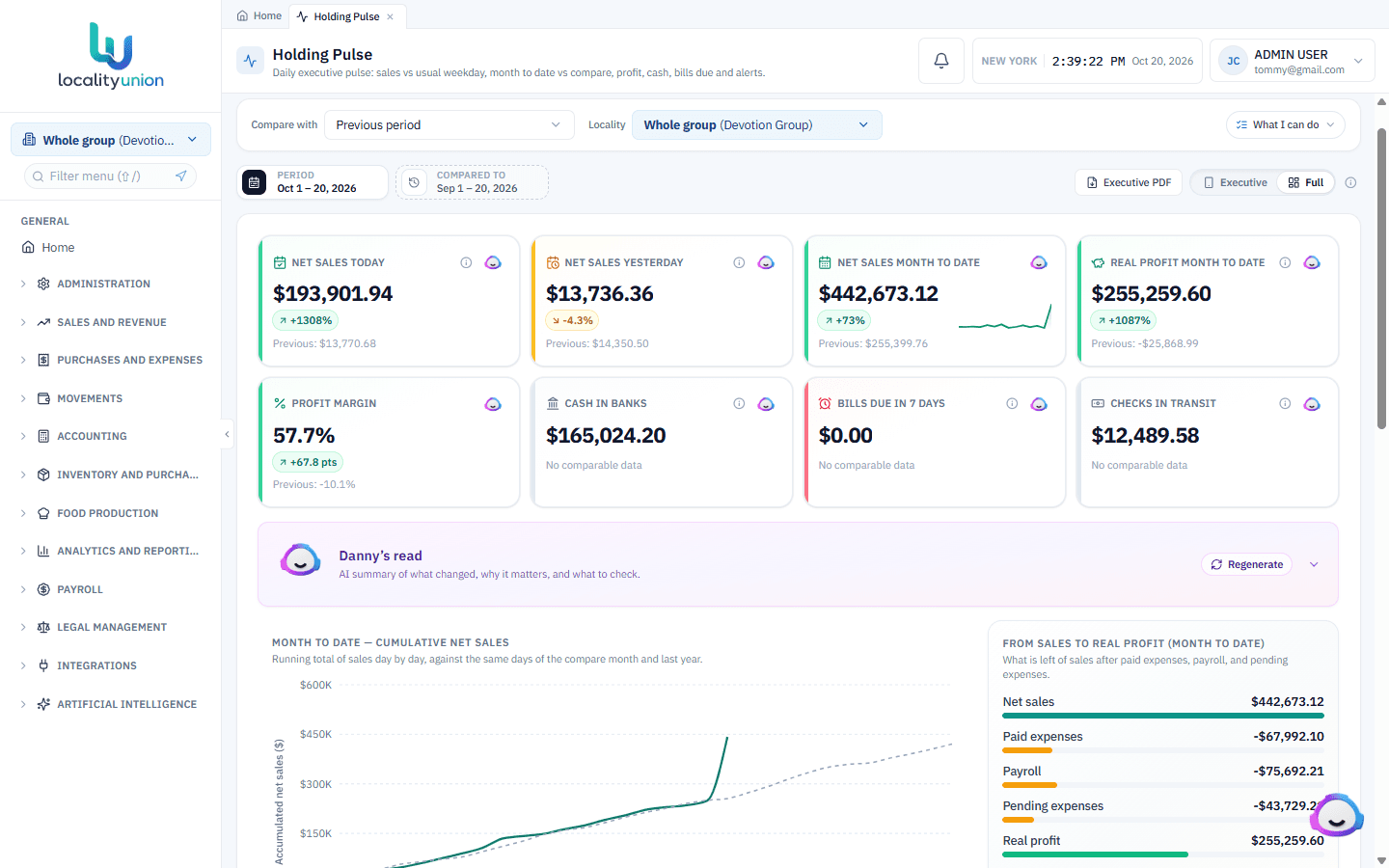Regenerate Danny's read summary

1247,564
